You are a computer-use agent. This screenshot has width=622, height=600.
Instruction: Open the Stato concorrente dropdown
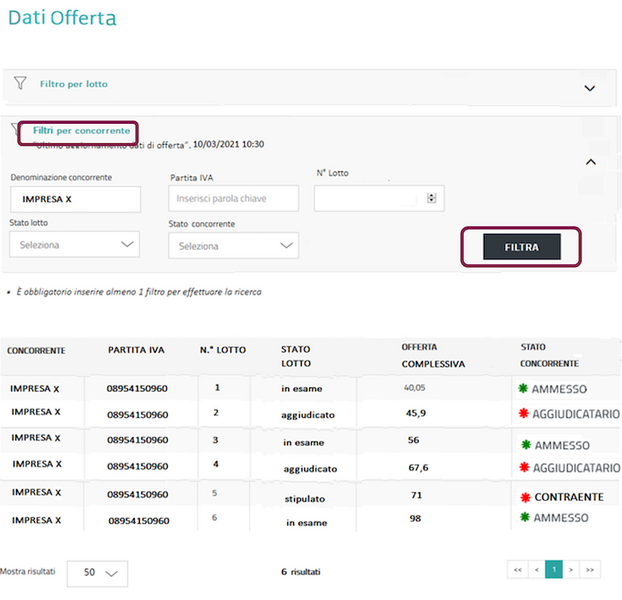click(x=233, y=245)
